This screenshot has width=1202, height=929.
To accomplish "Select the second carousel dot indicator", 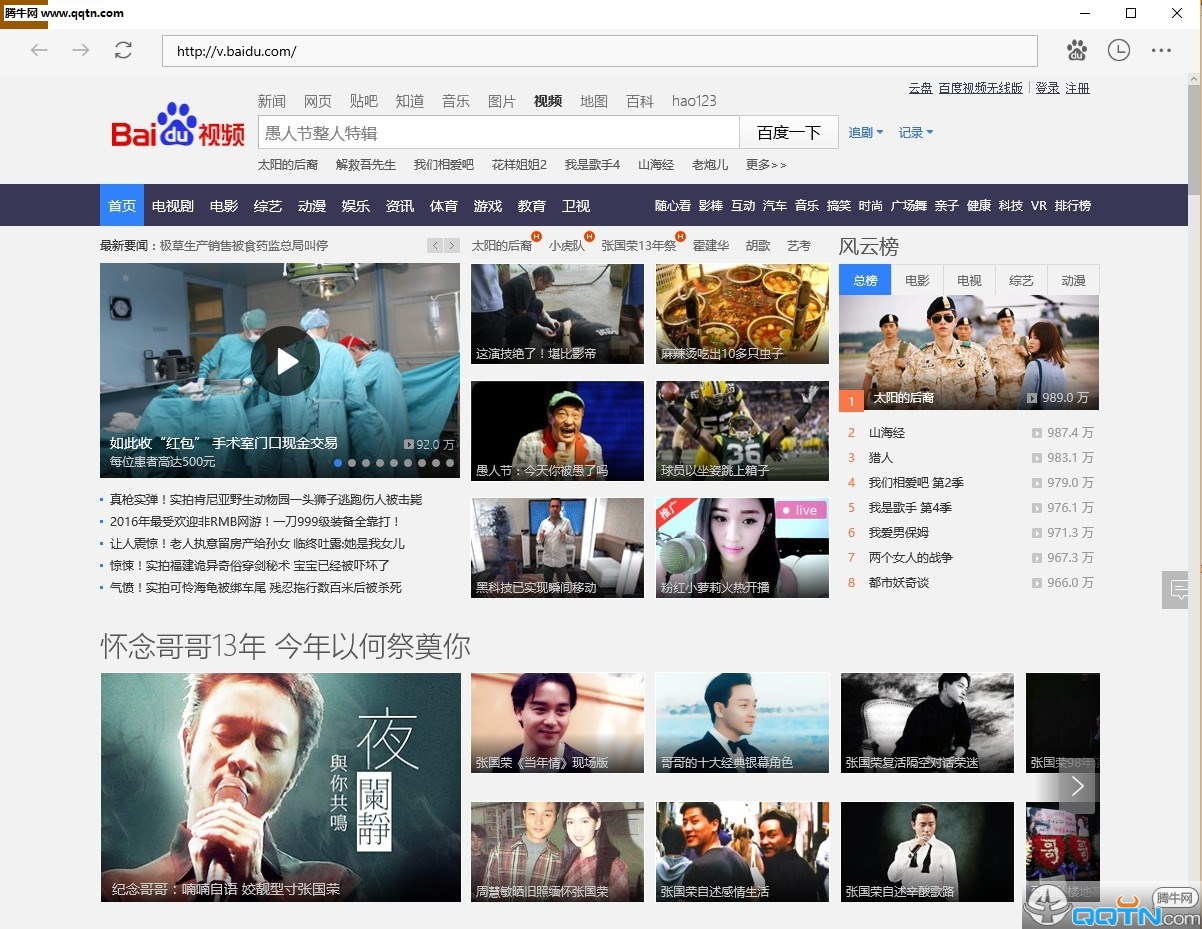I will (x=352, y=463).
